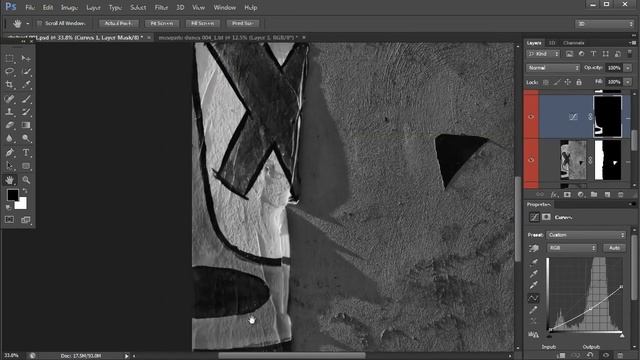The width and height of the screenshot is (640, 360).
Task: Click the Auto button in Curves
Action: pos(614,248)
